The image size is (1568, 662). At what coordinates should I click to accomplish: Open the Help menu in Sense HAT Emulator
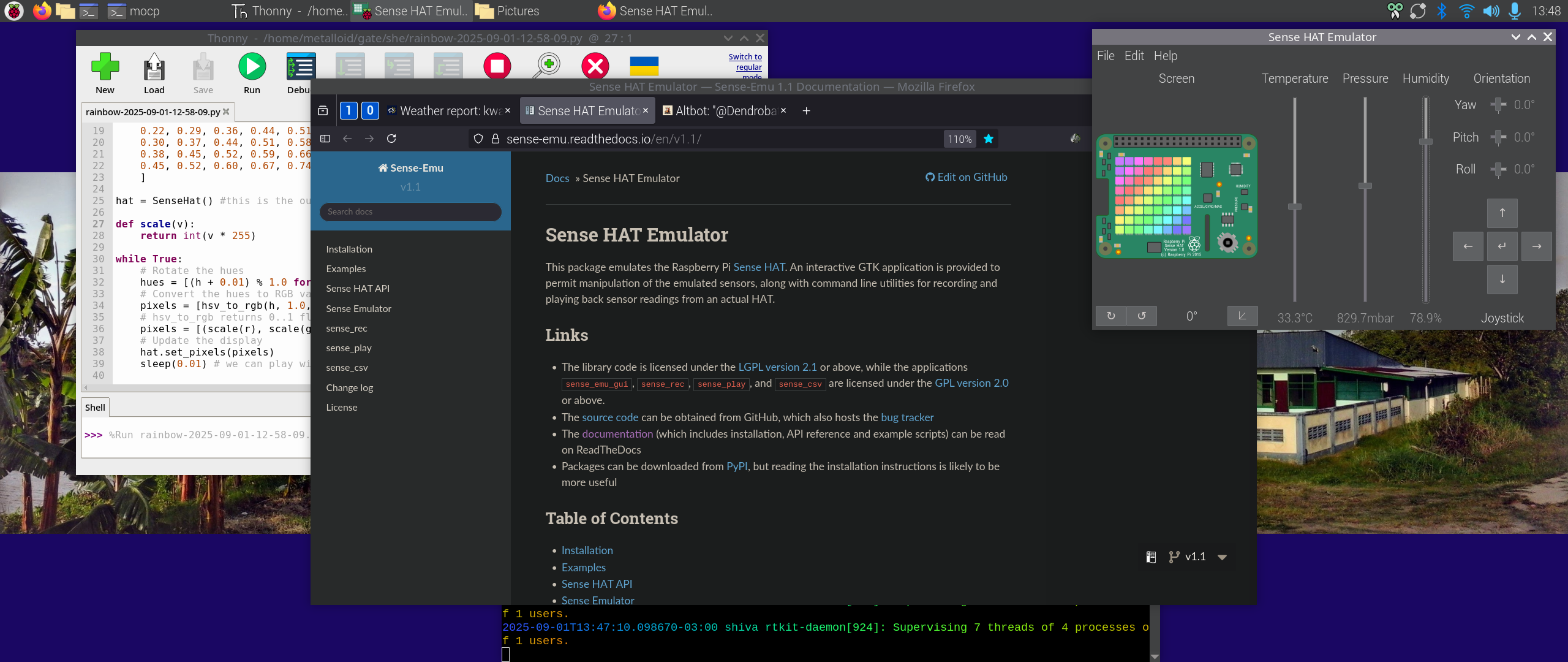click(x=1166, y=56)
